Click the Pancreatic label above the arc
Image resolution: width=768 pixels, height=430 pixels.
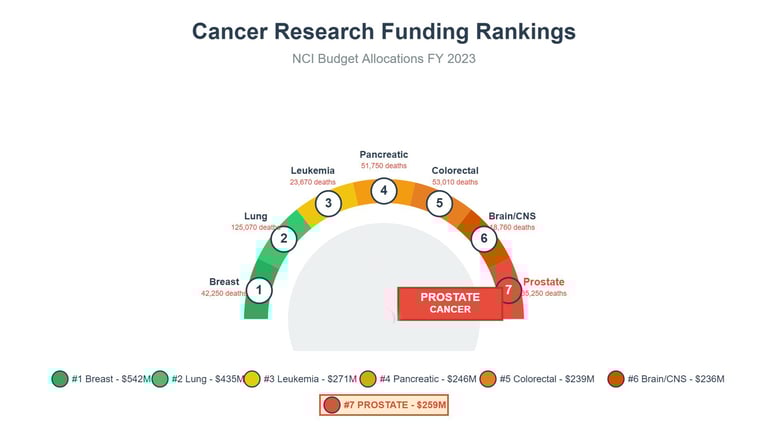click(384, 155)
